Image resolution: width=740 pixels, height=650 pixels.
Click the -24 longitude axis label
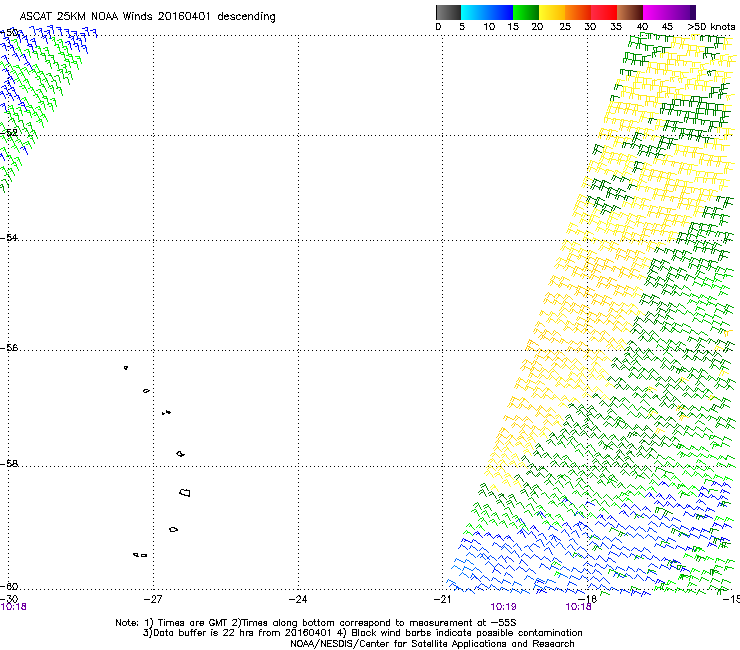tap(298, 599)
